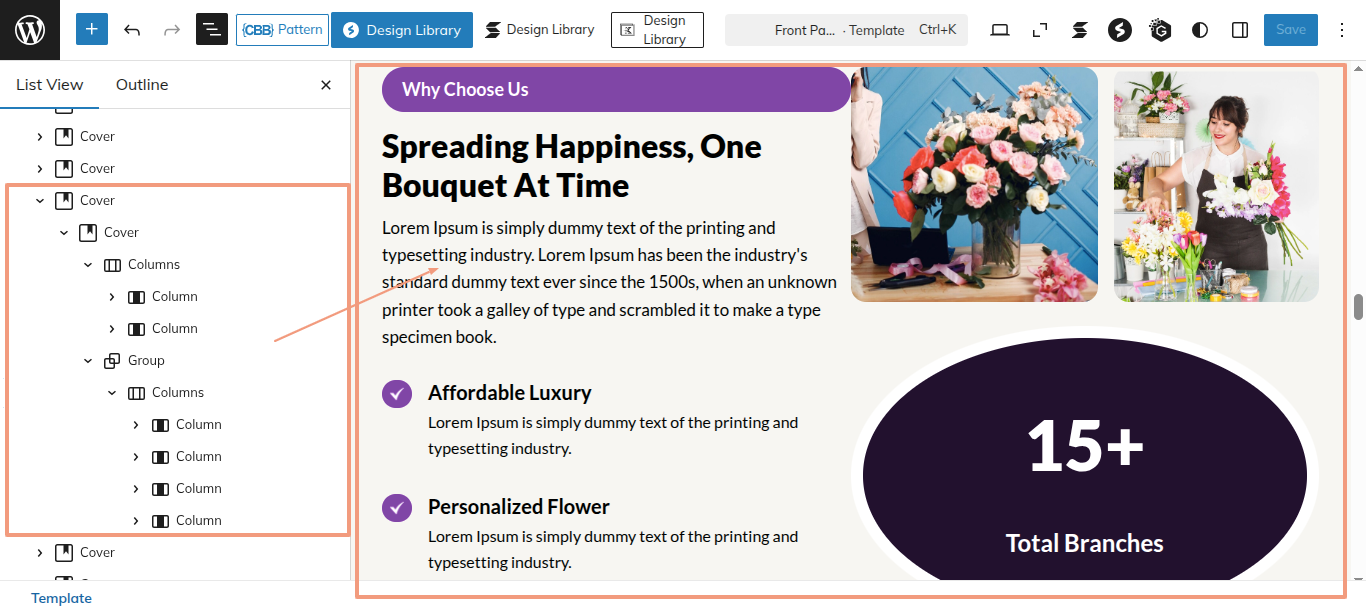Click the WordPress logo icon
1366x615 pixels.
point(30,30)
